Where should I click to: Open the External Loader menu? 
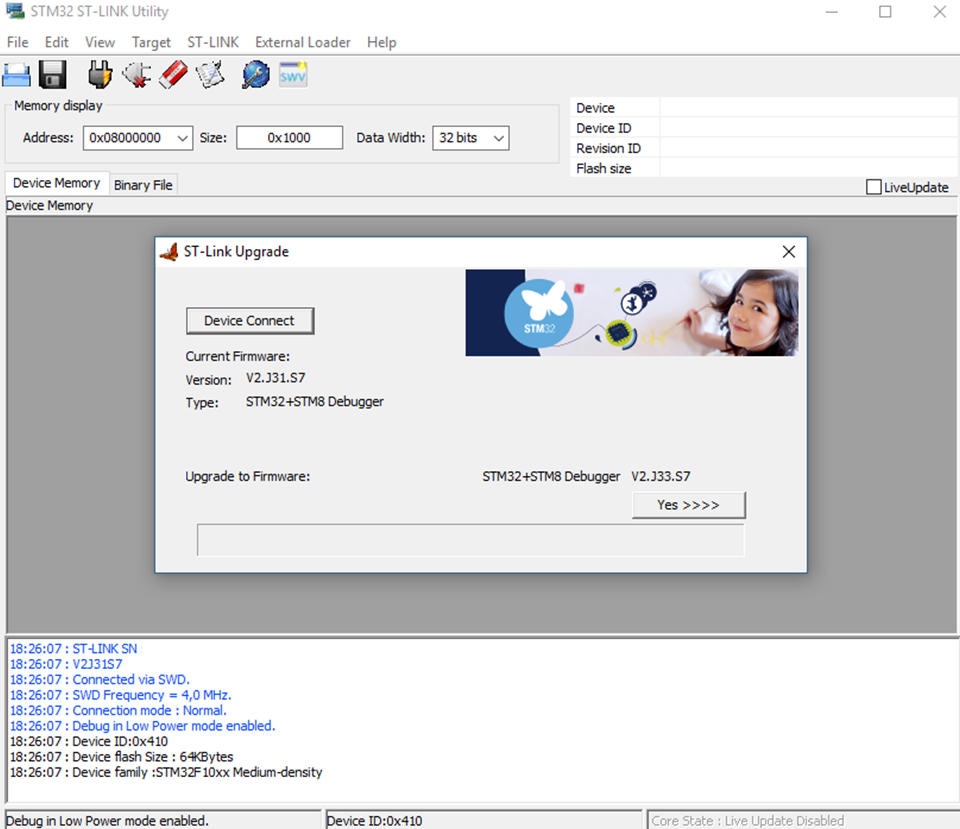click(x=302, y=42)
